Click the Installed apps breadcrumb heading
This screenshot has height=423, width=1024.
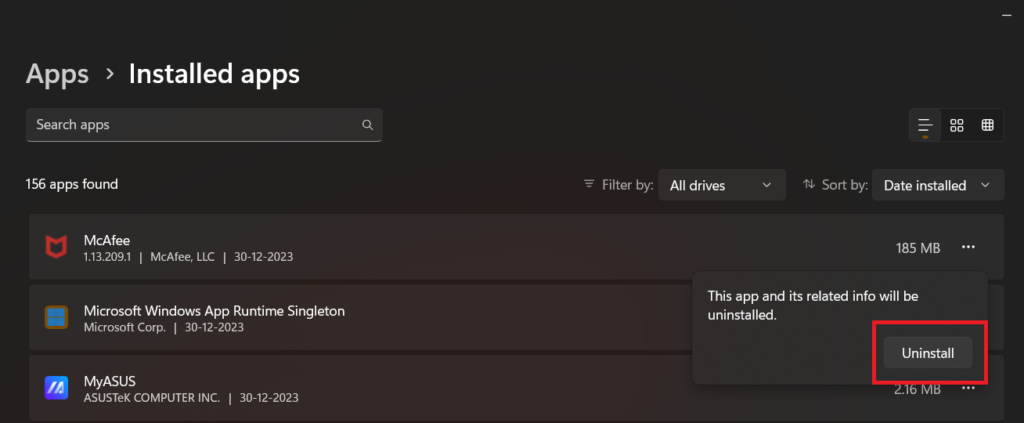point(214,74)
